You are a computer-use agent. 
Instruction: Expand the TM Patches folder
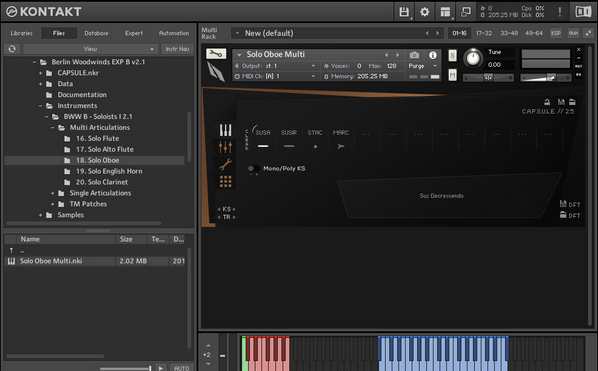point(53,204)
